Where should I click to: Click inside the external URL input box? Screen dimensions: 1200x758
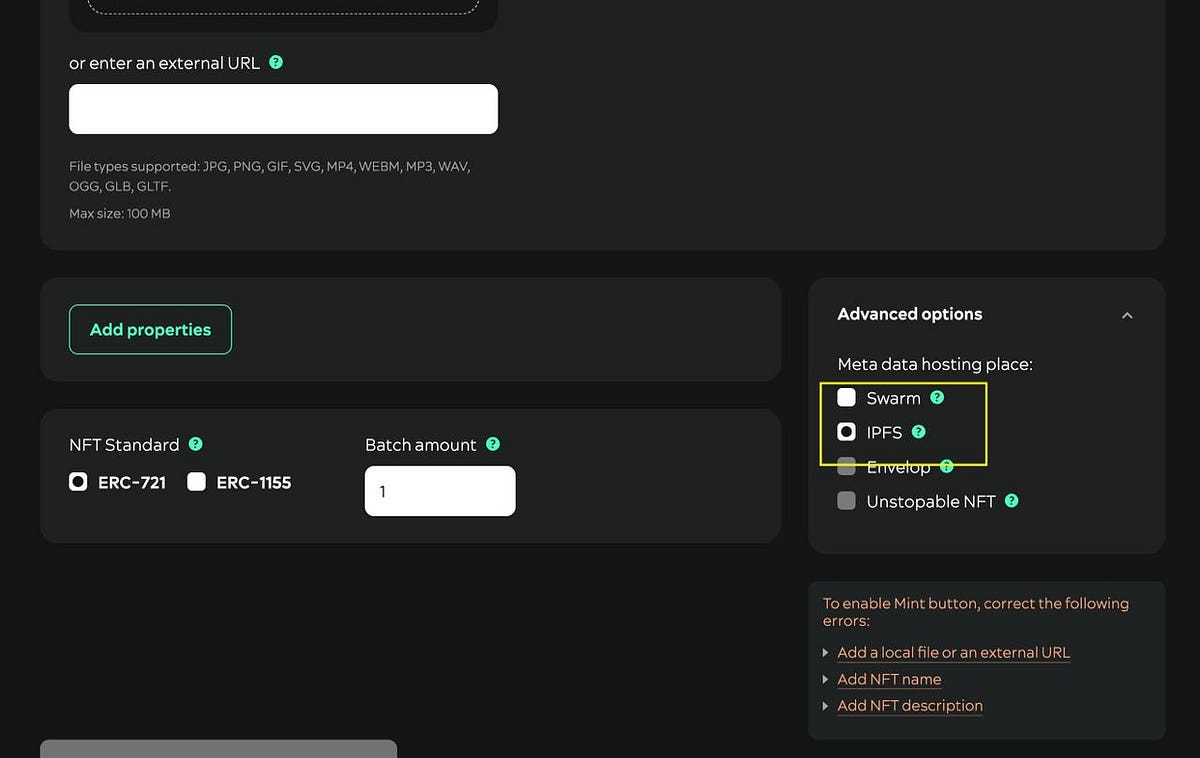click(x=283, y=108)
